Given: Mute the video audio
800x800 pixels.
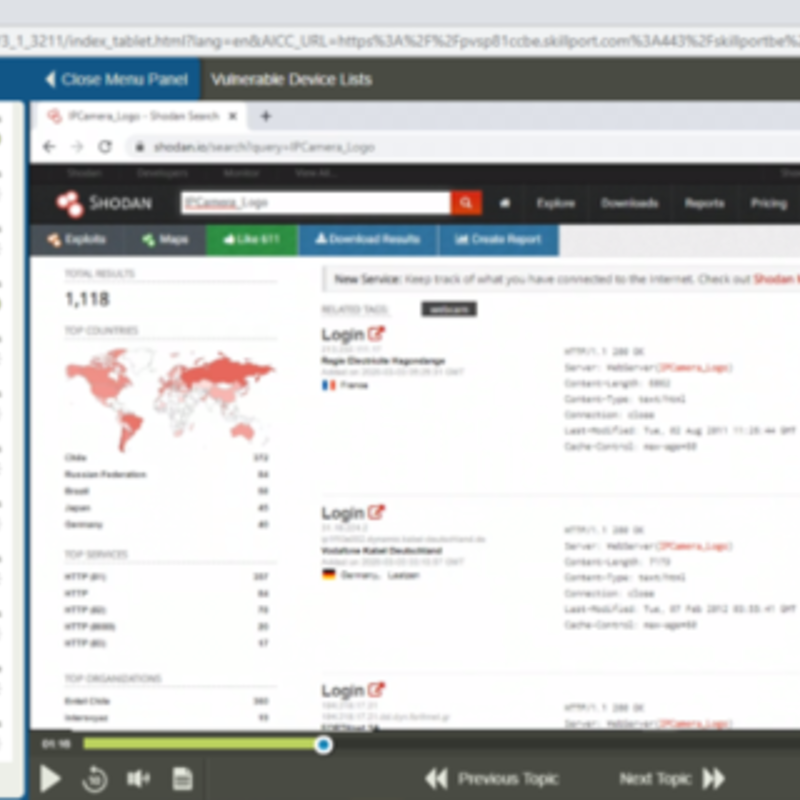Looking at the screenshot, I should [138, 778].
